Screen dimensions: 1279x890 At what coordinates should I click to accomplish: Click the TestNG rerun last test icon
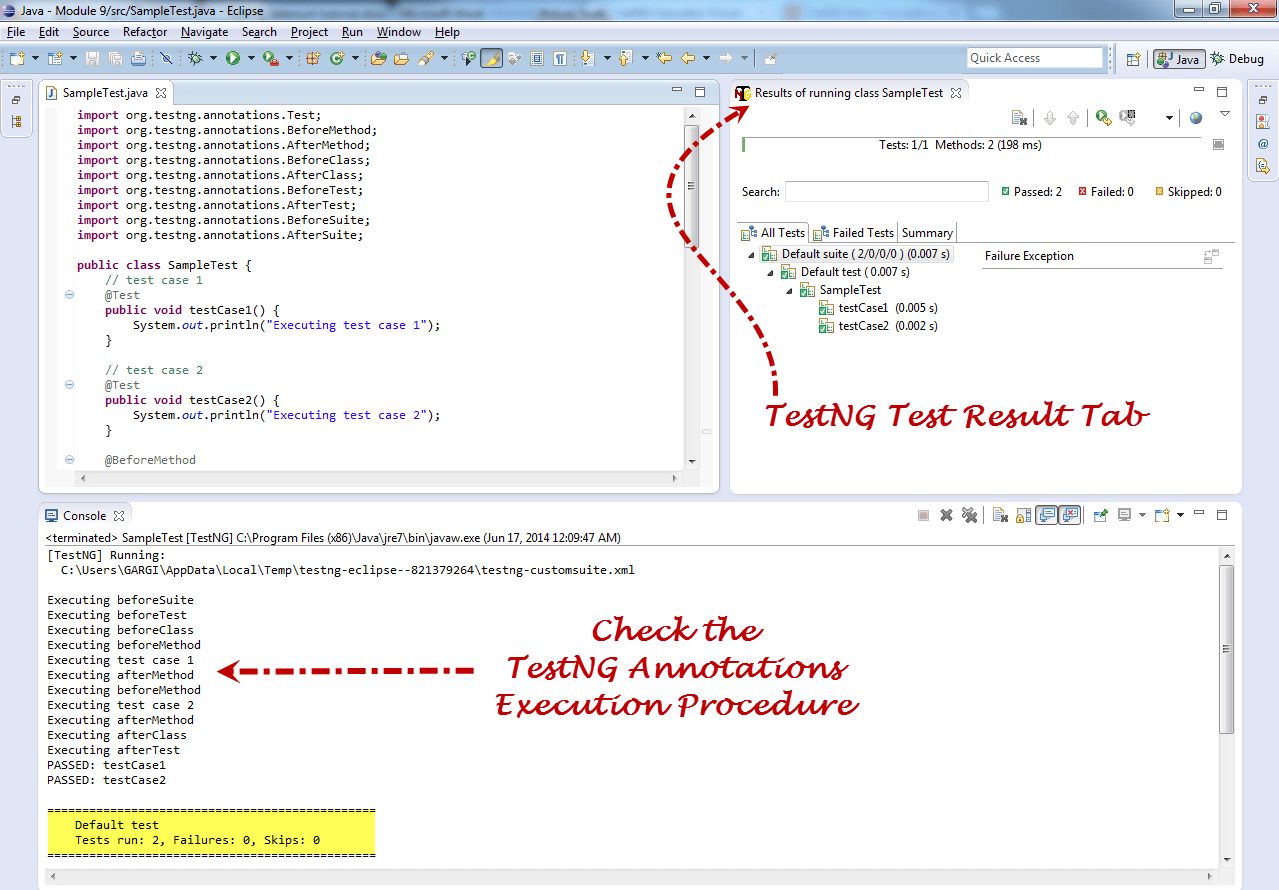(1103, 118)
